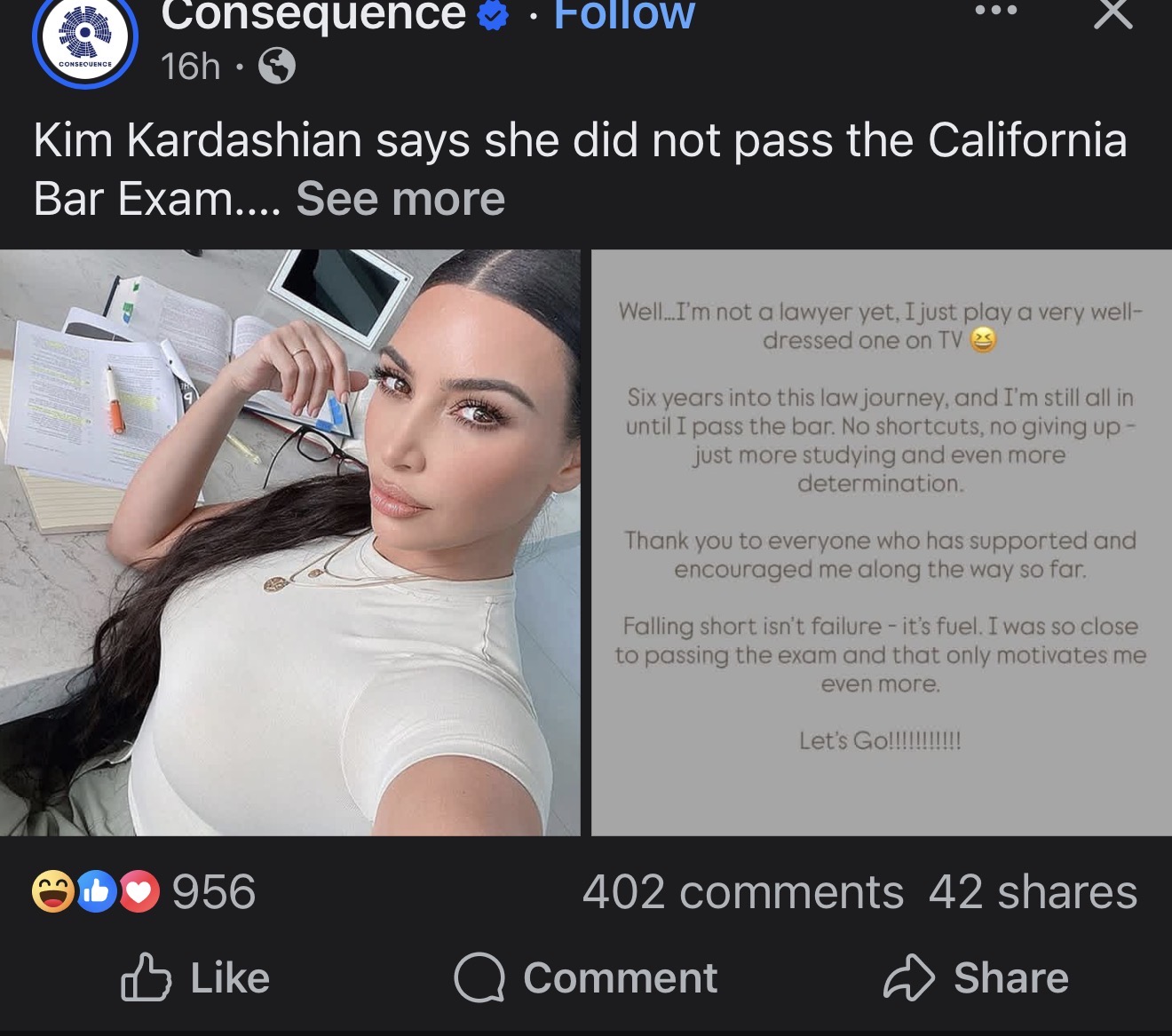Open the Consequence page name link
The height and width of the screenshot is (1036, 1172).
click(313, 15)
